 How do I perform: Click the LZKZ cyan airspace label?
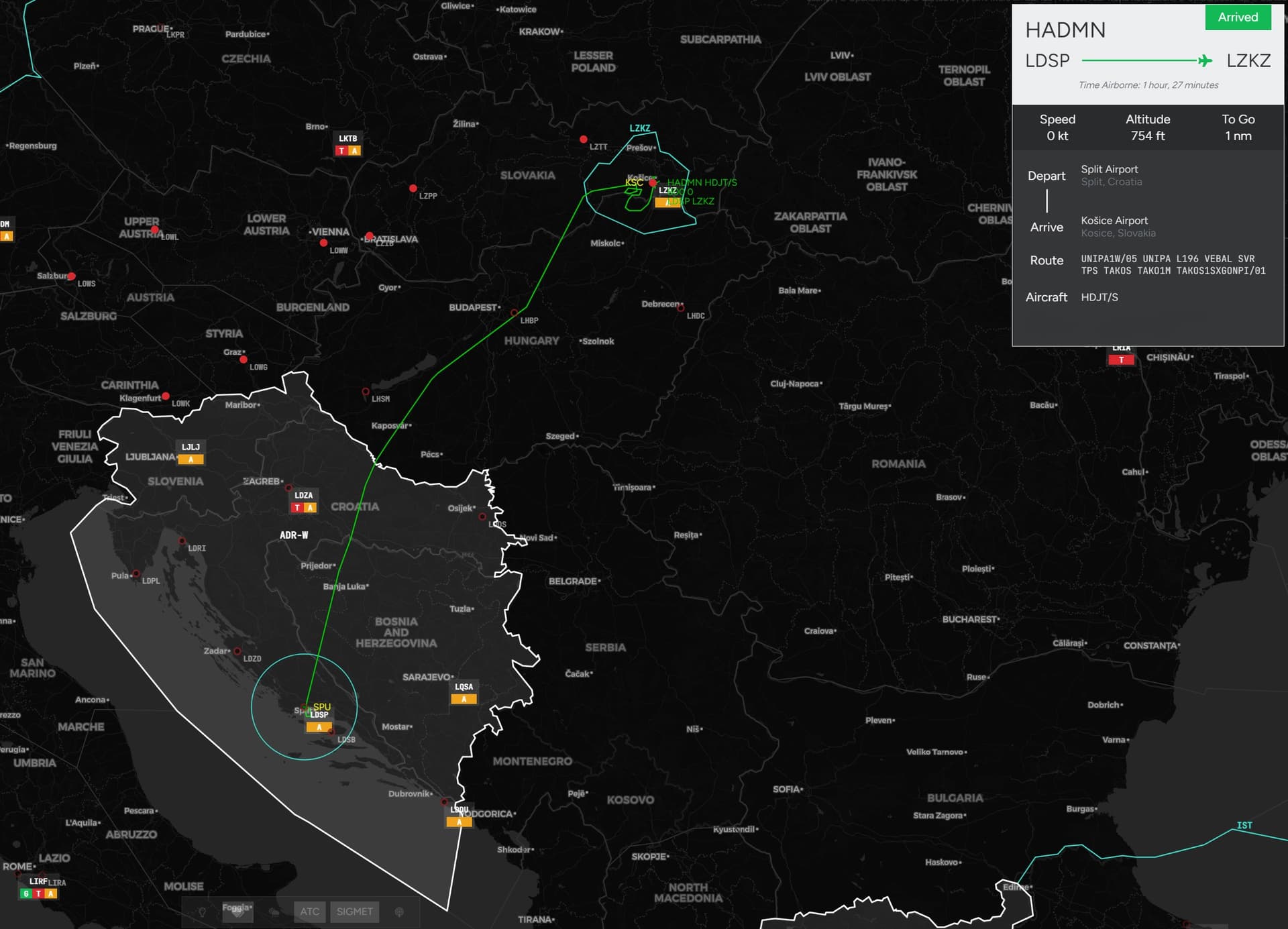click(x=639, y=128)
